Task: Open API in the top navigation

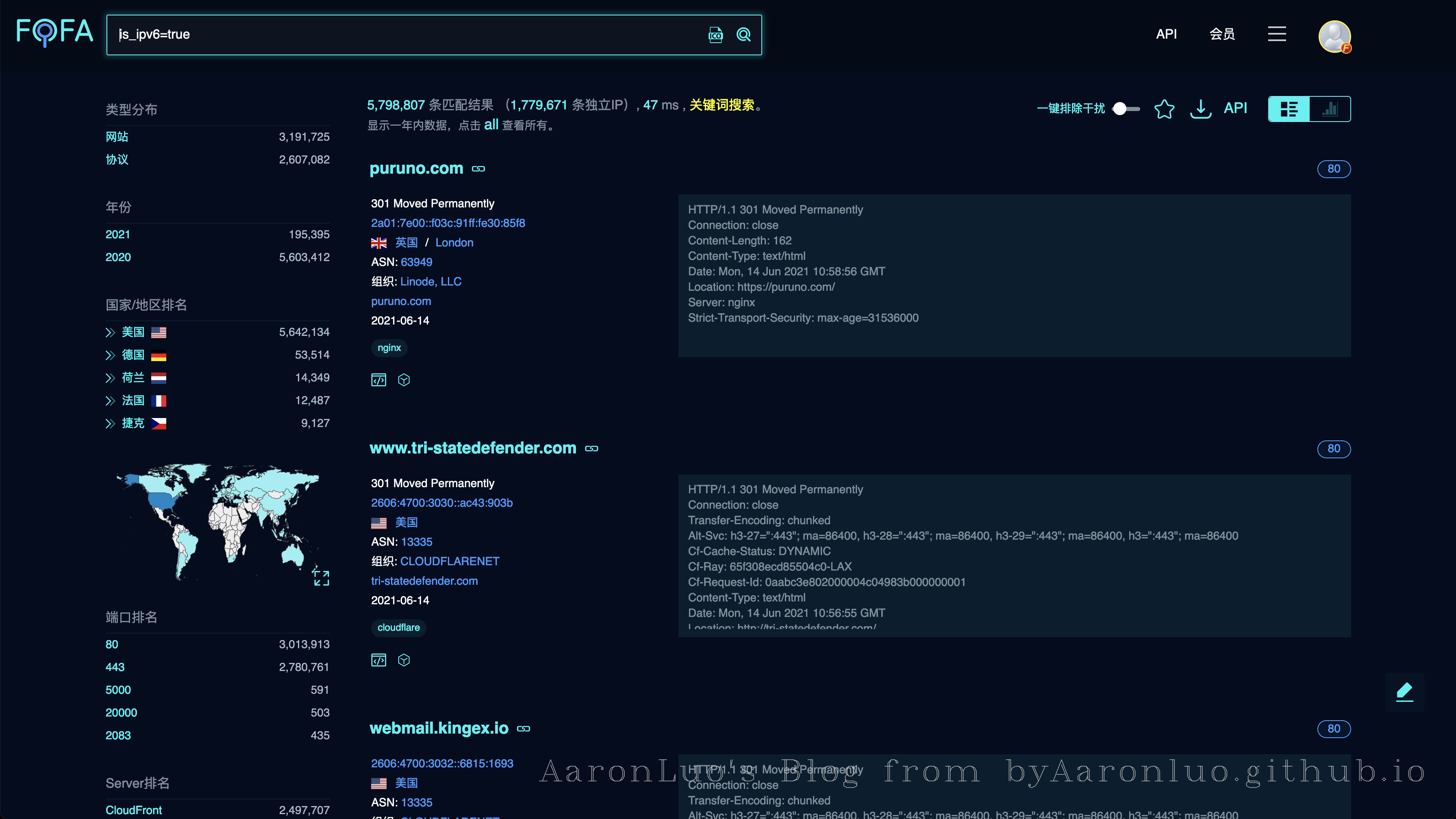Action: (x=1167, y=35)
